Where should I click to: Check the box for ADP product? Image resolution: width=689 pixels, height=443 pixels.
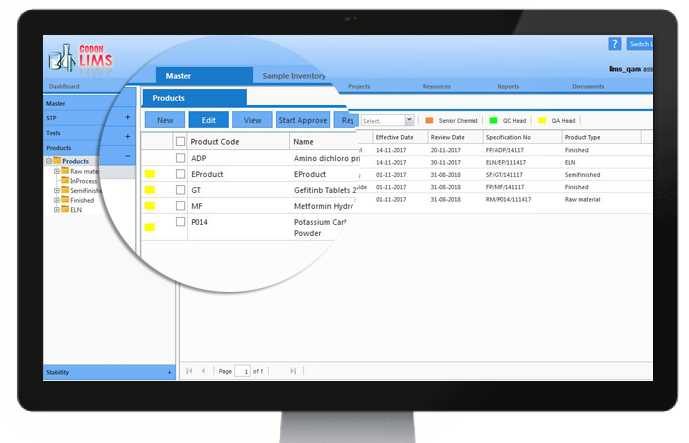(x=180, y=158)
